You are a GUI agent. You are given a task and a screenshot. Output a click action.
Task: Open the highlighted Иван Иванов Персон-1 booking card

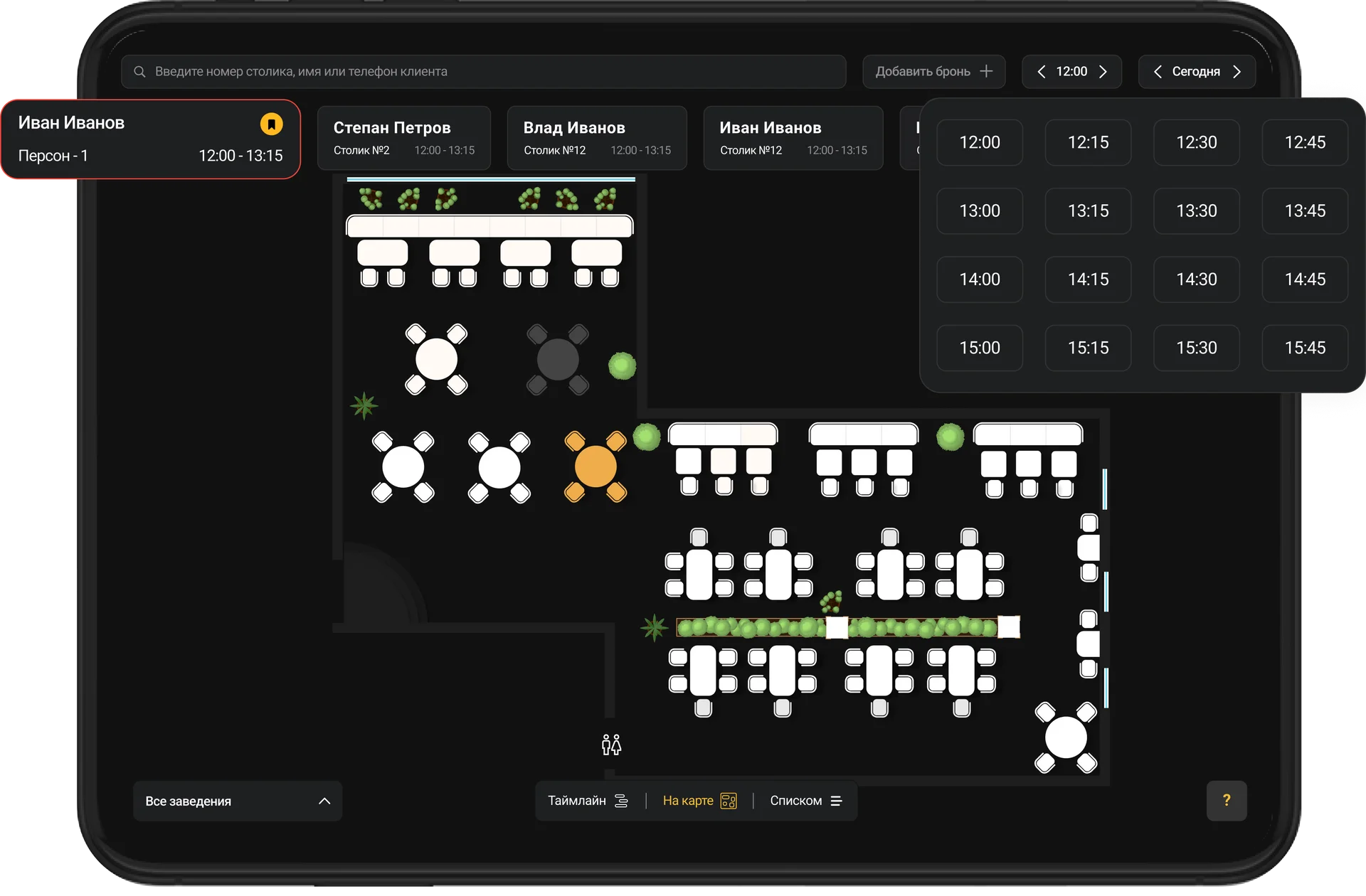coord(151,139)
